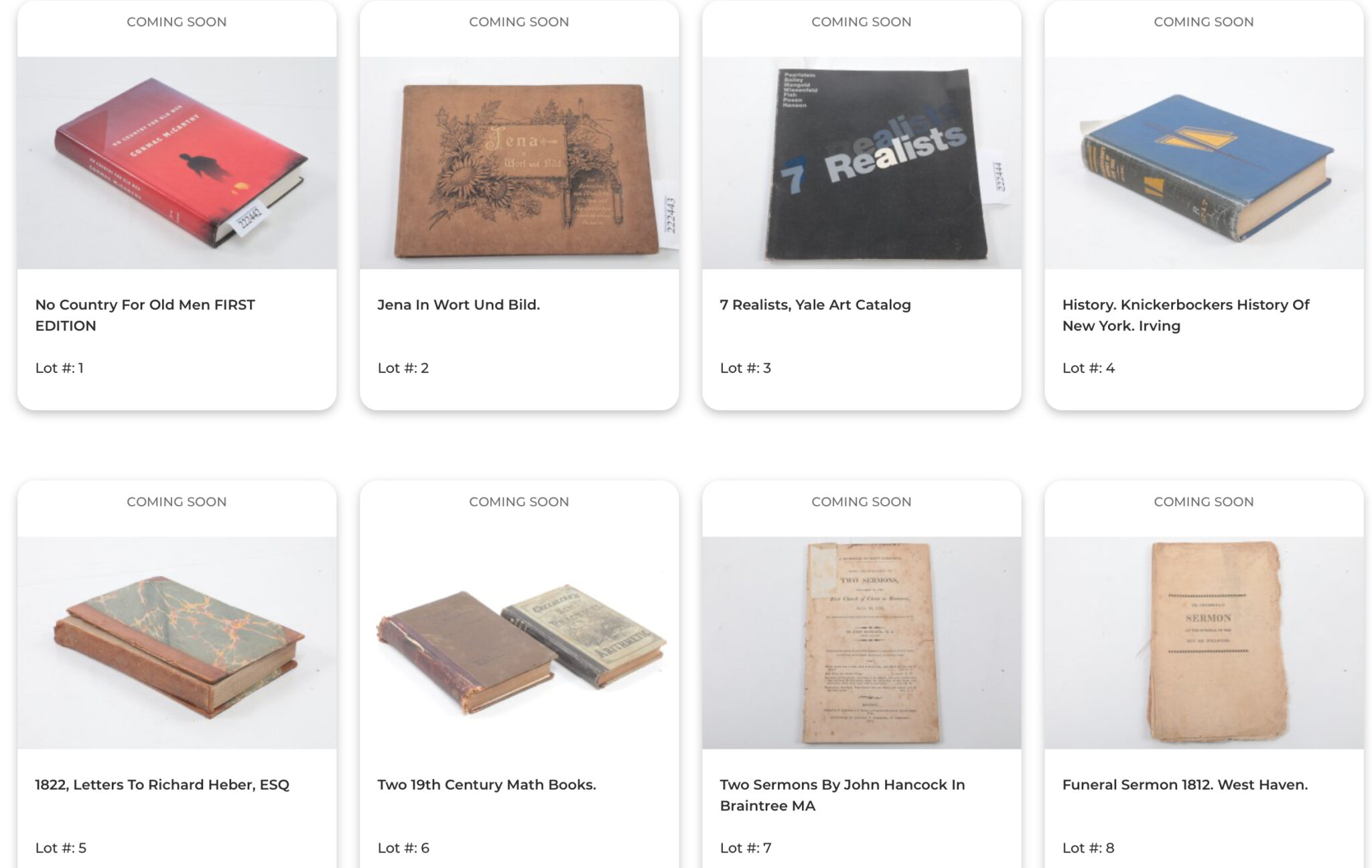1372x868 pixels.
Task: Click the 7 Realists, Yale Art Catalog title
Action: tap(815, 305)
